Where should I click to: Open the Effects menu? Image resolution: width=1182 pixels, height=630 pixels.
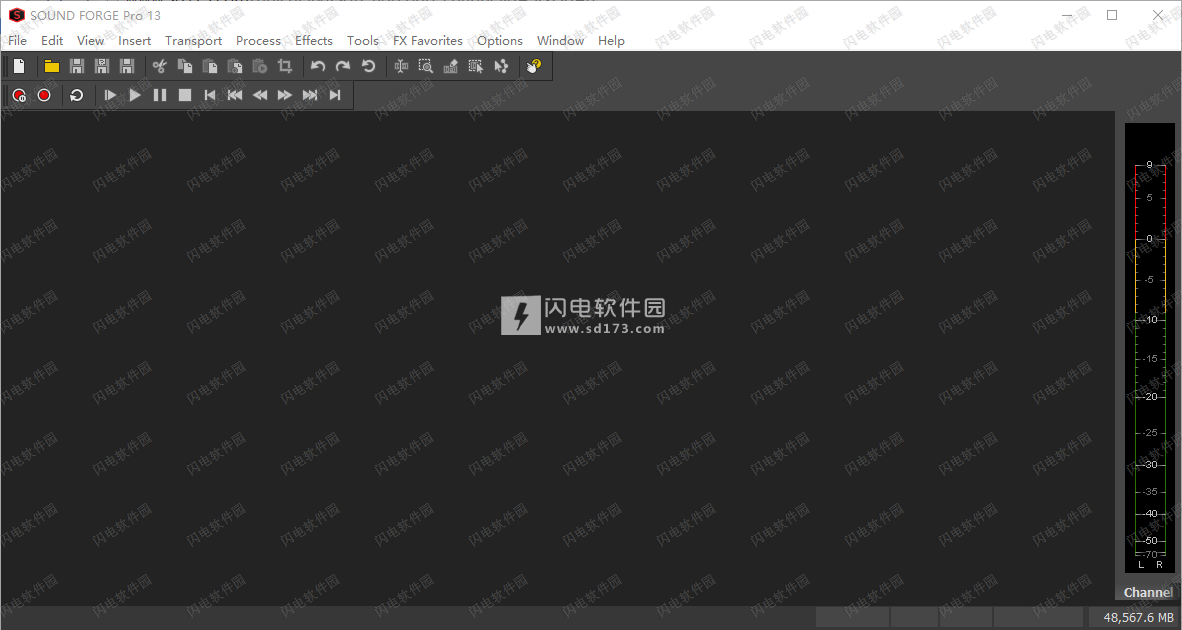[314, 41]
